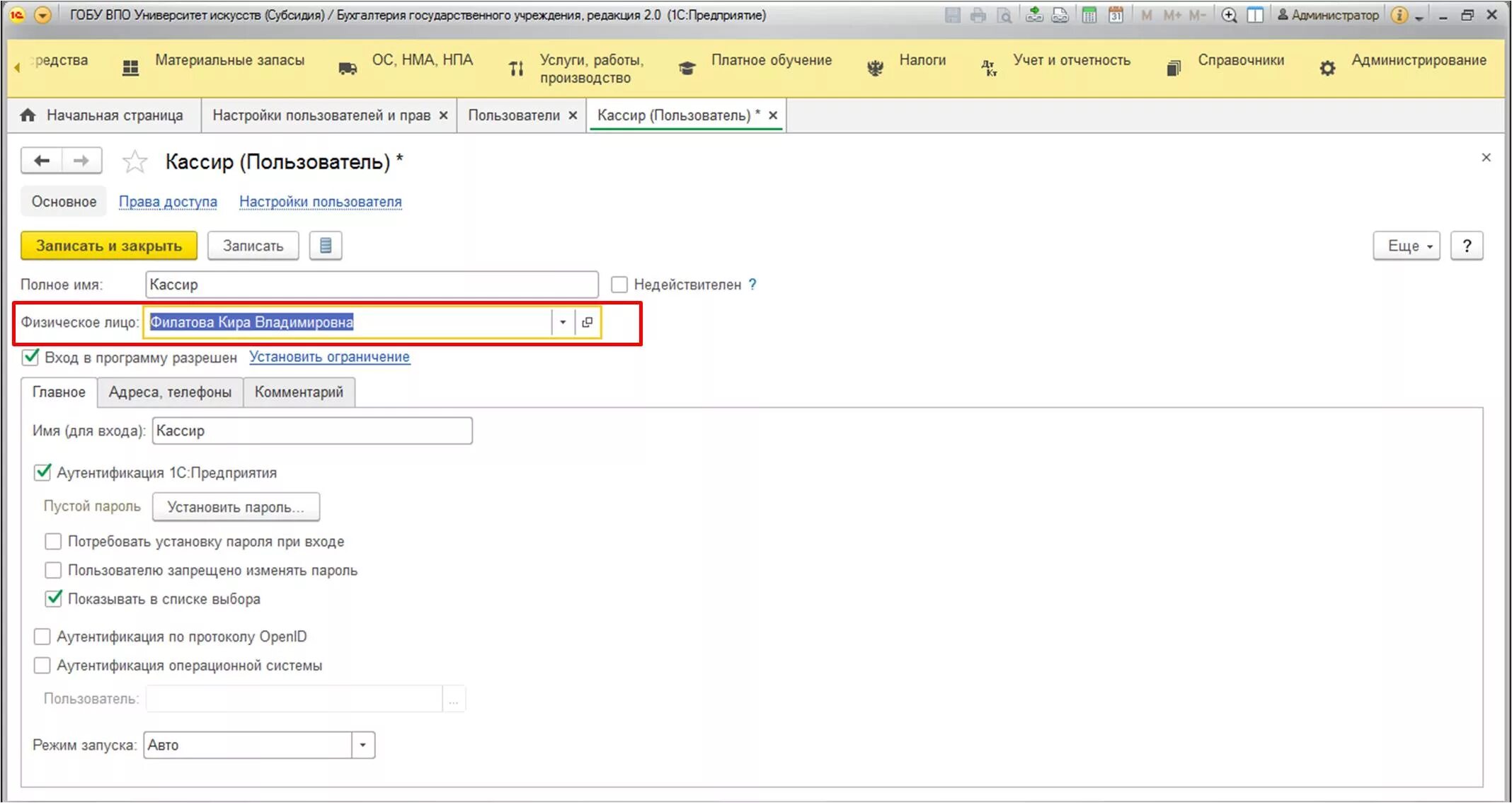This screenshot has height=803, width=1512.
Task: Expand the Еще menu
Action: pos(1406,246)
